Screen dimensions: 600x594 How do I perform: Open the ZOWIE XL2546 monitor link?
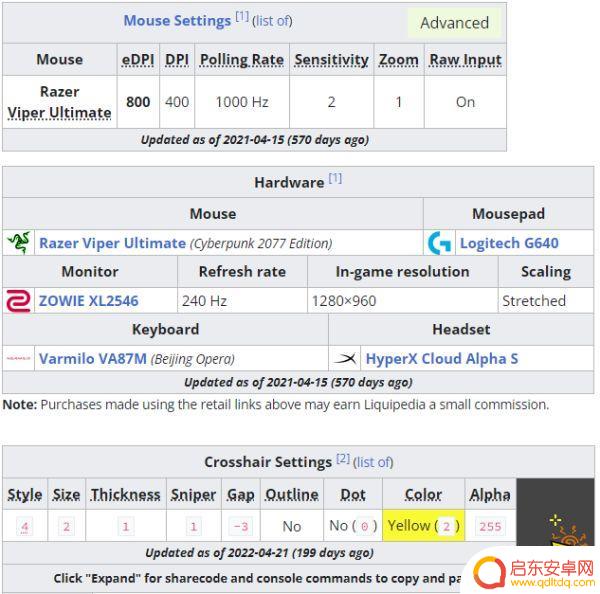(88, 301)
